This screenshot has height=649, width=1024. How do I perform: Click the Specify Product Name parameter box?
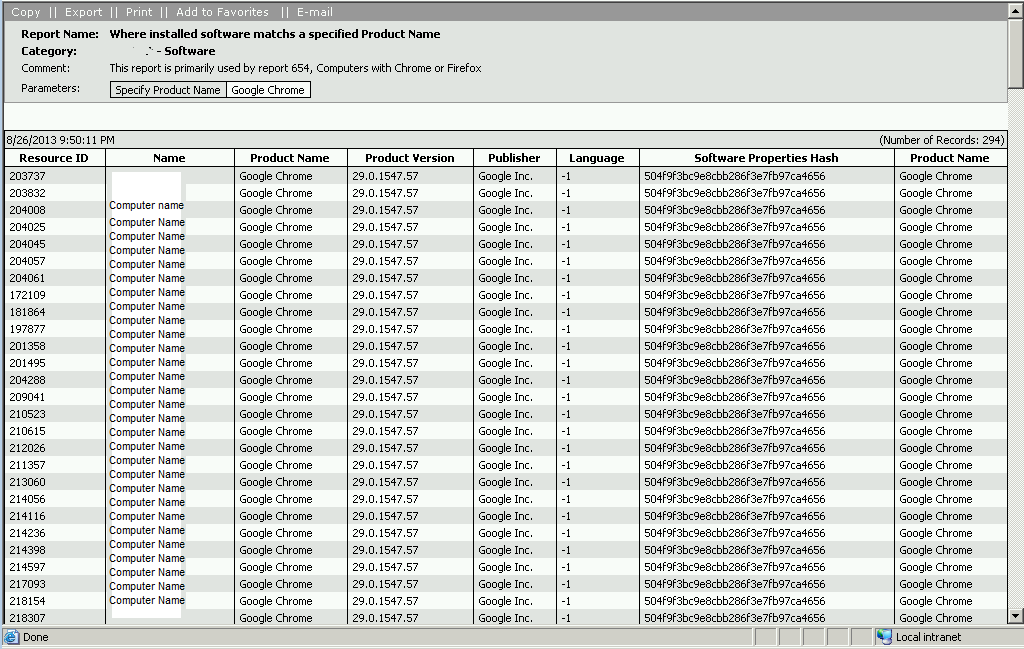click(168, 90)
